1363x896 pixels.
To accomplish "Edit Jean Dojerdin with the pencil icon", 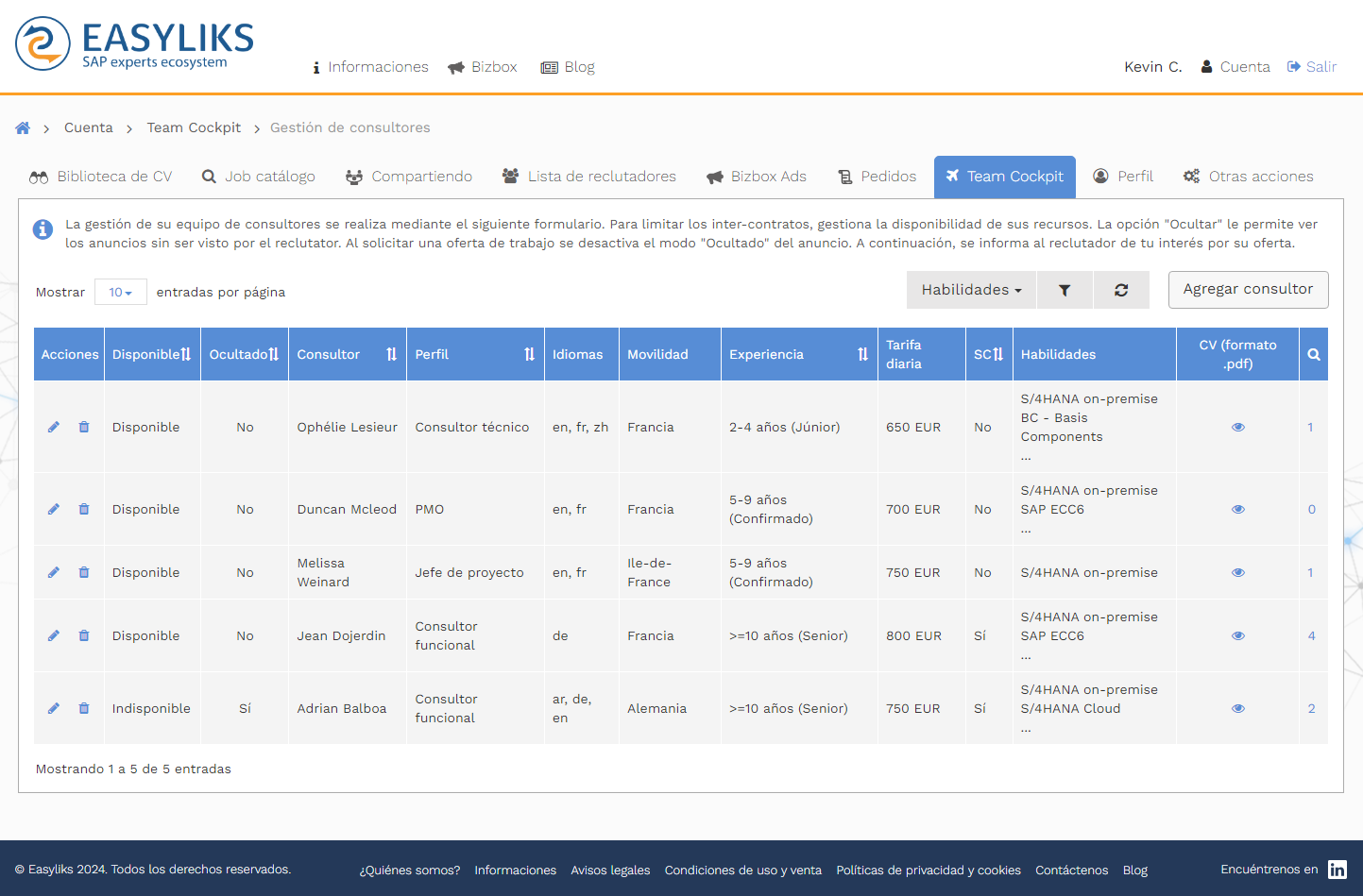I will 54,636.
